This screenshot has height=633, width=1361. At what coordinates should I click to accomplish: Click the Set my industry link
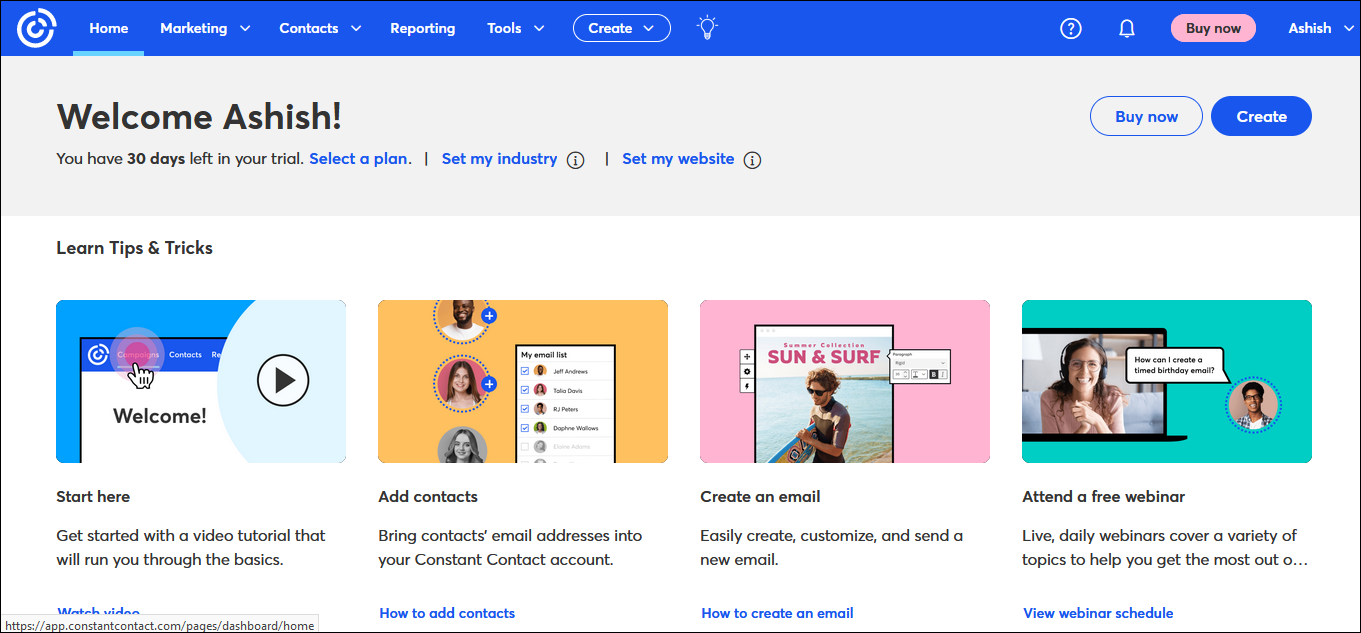[x=499, y=159]
